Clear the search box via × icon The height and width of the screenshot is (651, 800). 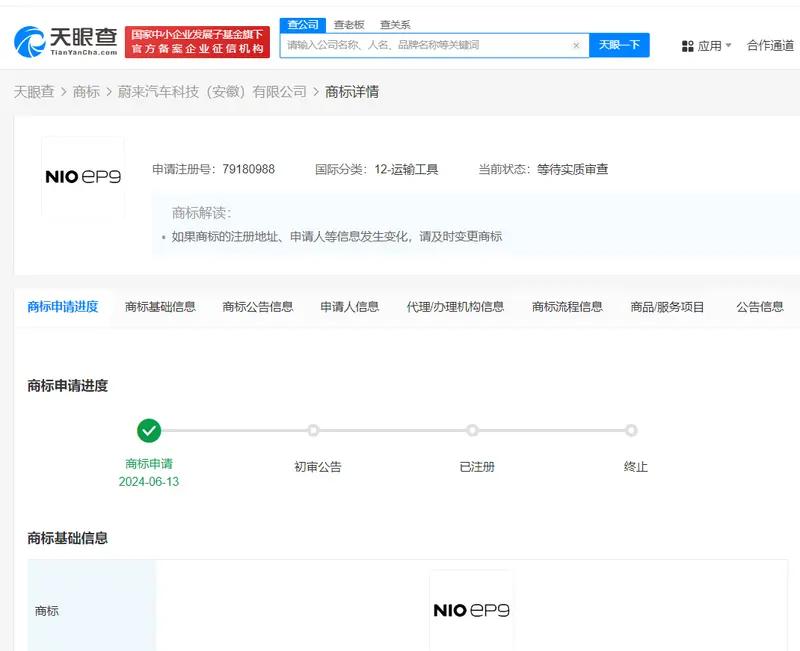(576, 46)
